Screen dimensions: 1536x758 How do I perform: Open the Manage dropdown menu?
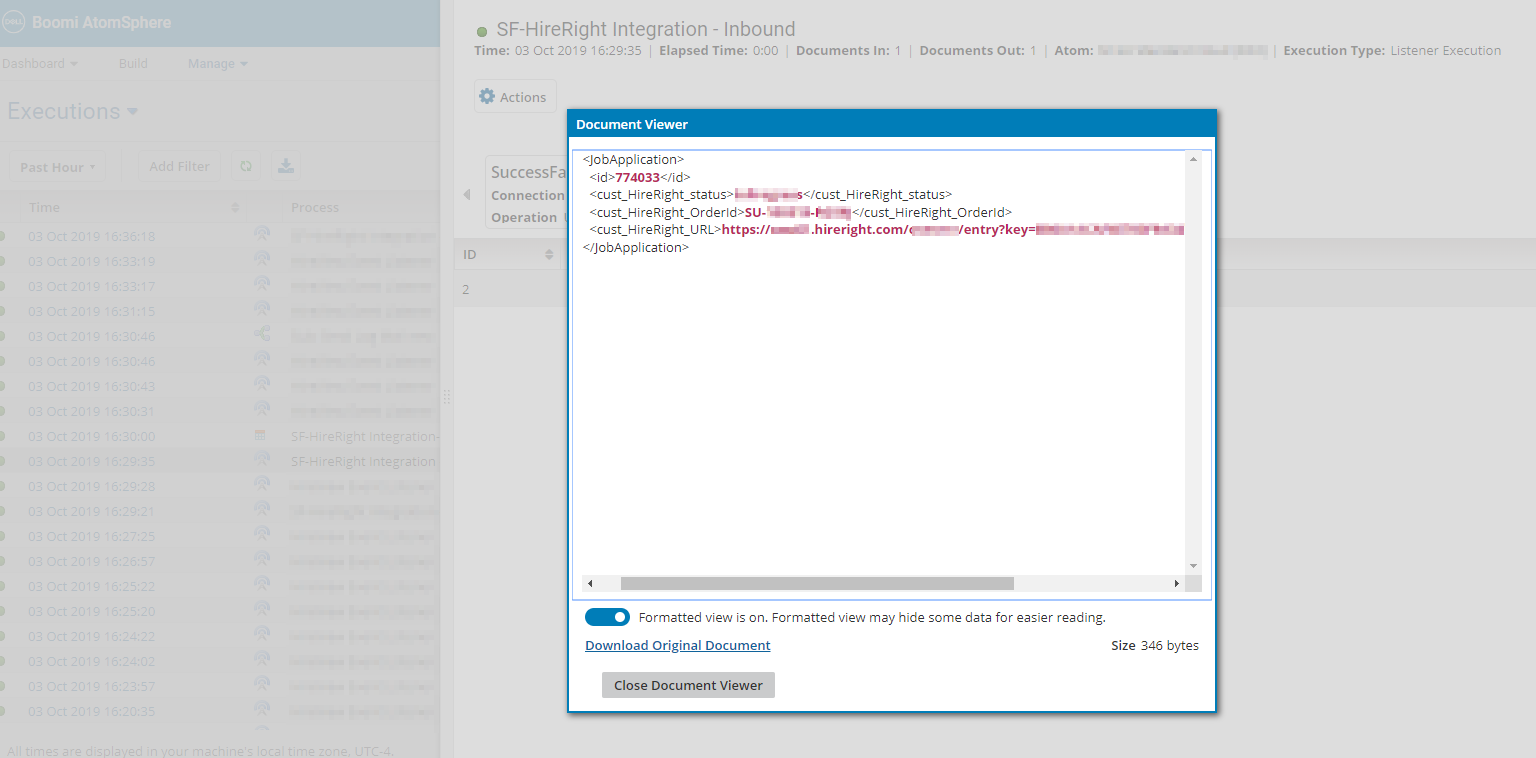tap(218, 63)
